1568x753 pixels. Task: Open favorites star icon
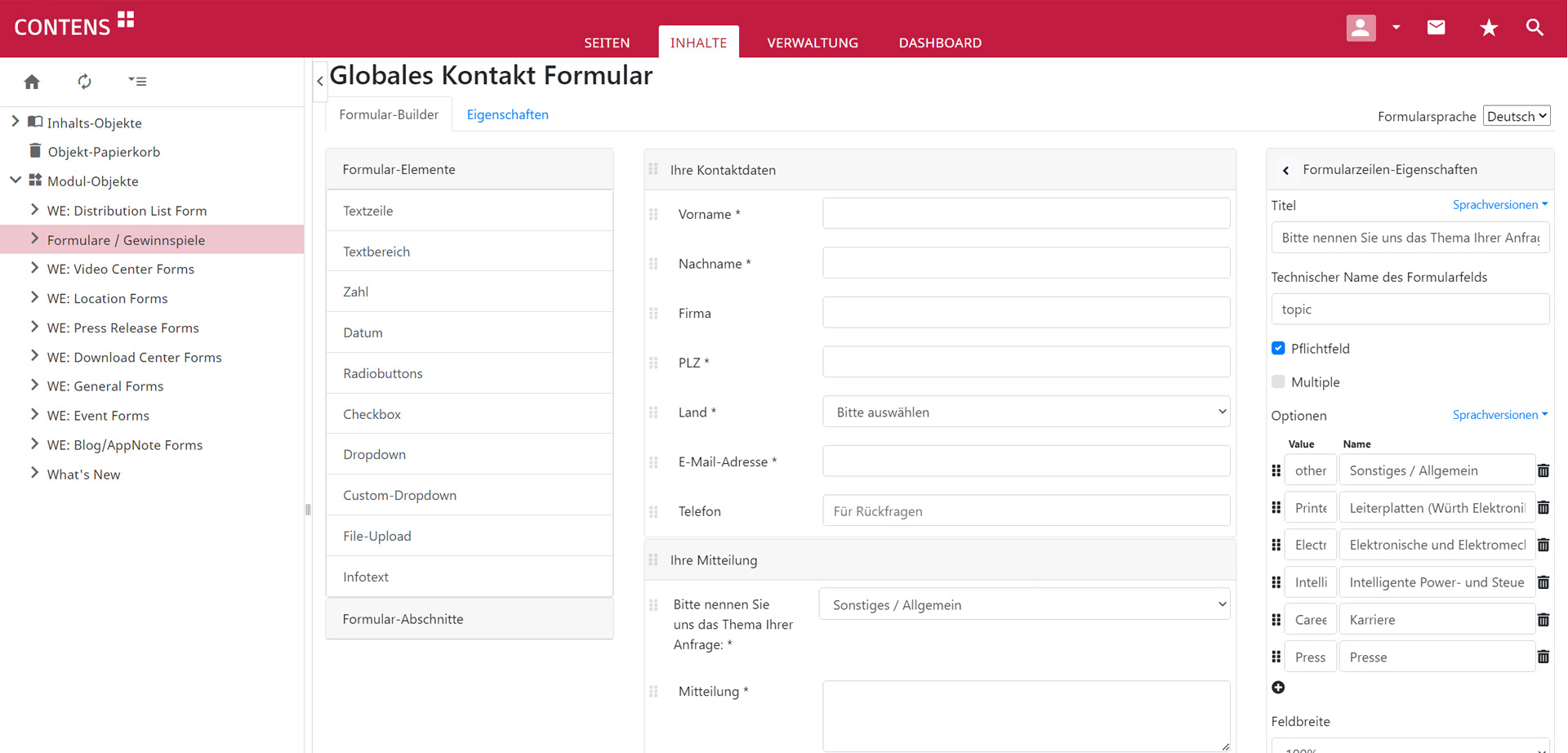1488,28
